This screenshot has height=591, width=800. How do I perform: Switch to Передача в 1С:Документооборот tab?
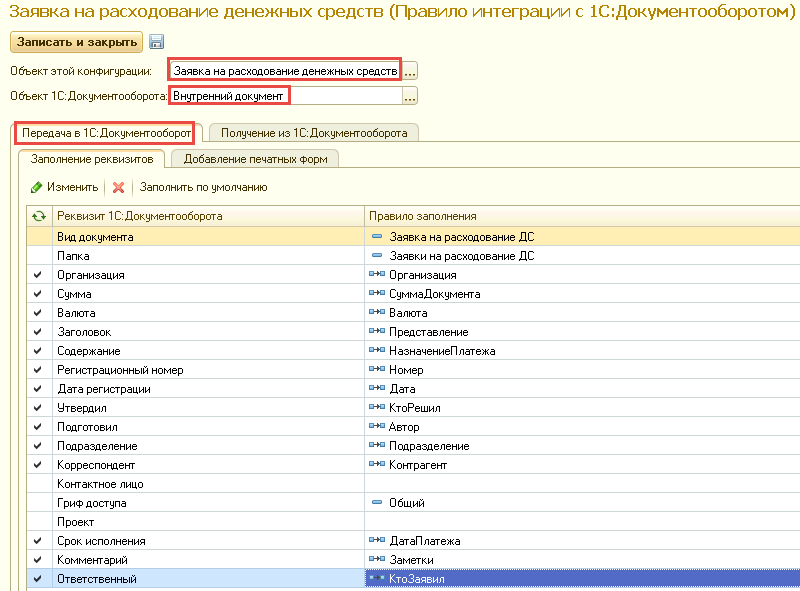pyautogui.click(x=106, y=133)
